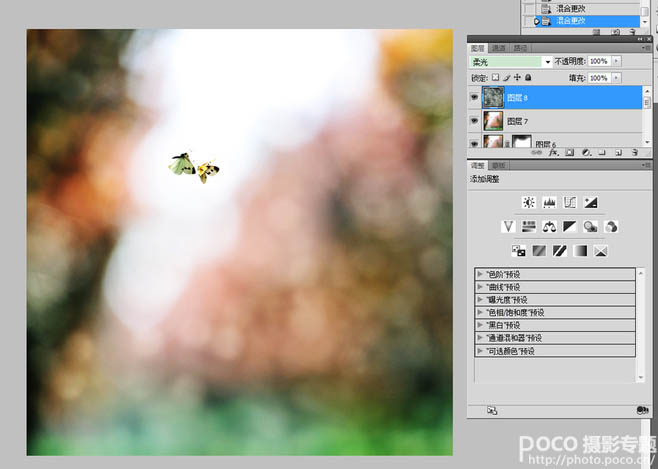
Task: Hide layer 图层 7 with eye icon
Action: 474,121
